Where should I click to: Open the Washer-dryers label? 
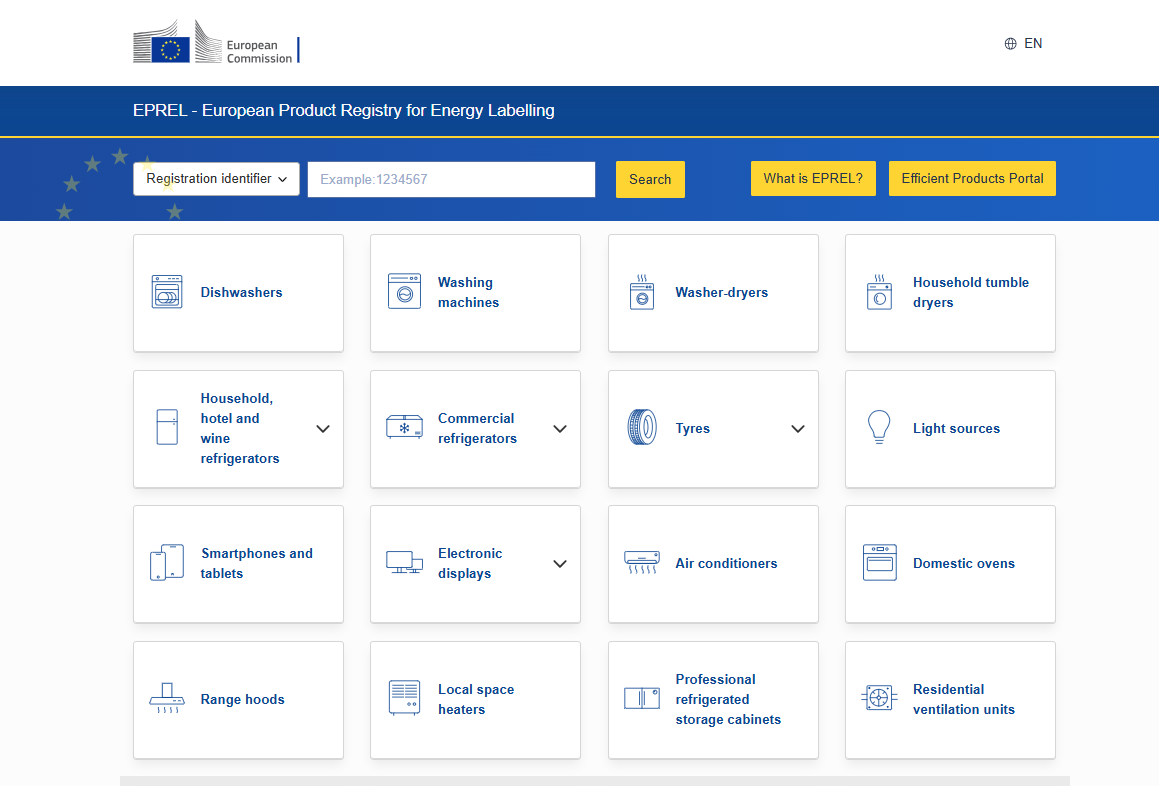pos(721,293)
